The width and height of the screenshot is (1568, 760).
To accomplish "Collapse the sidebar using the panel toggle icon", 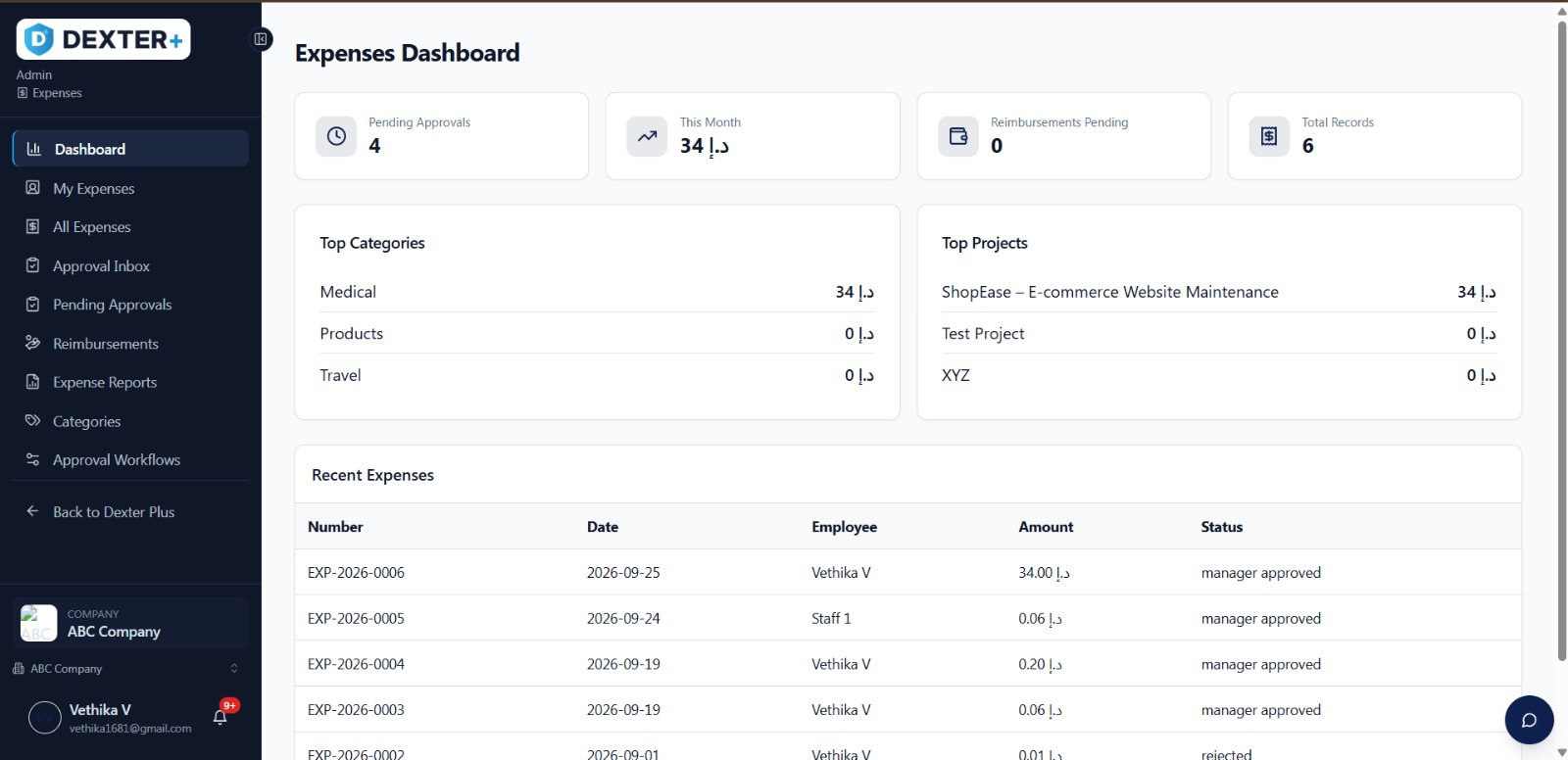I will pyautogui.click(x=261, y=39).
